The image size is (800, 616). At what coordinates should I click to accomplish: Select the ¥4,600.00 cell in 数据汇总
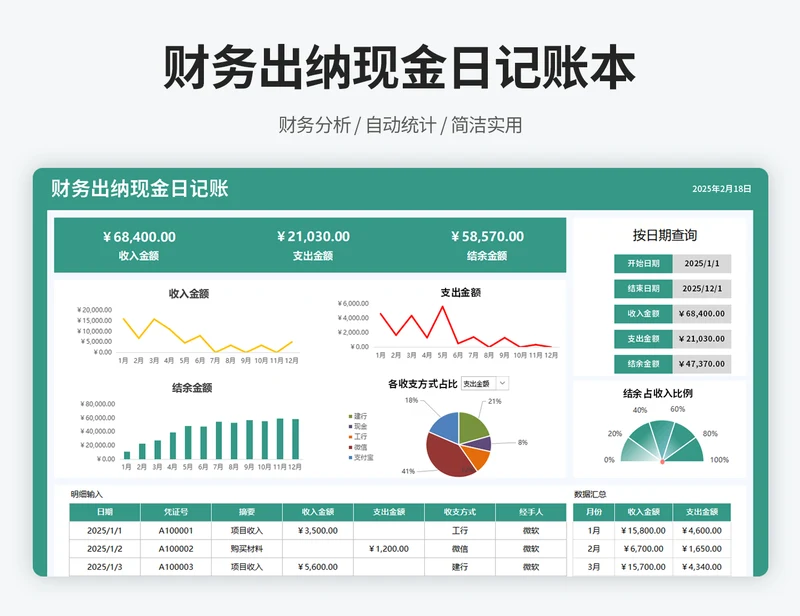(702, 531)
